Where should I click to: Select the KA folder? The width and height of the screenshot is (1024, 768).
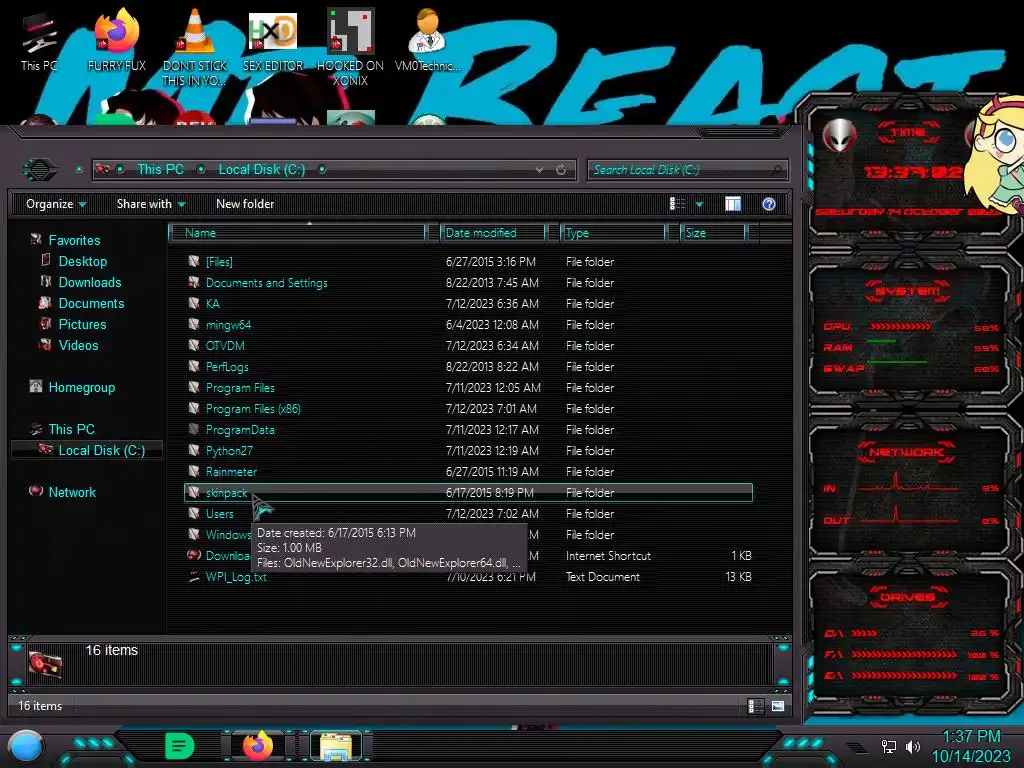(468, 304)
